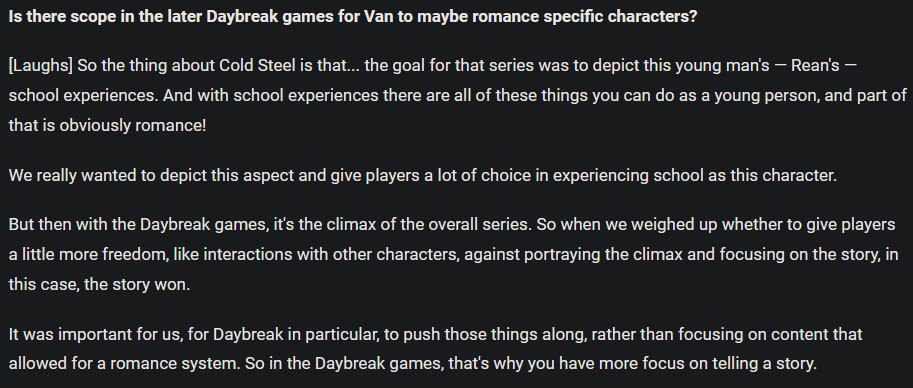Image resolution: width=913 pixels, height=388 pixels.
Task: Click the paragraph starting But then with
Action: pyautogui.click(x=453, y=254)
